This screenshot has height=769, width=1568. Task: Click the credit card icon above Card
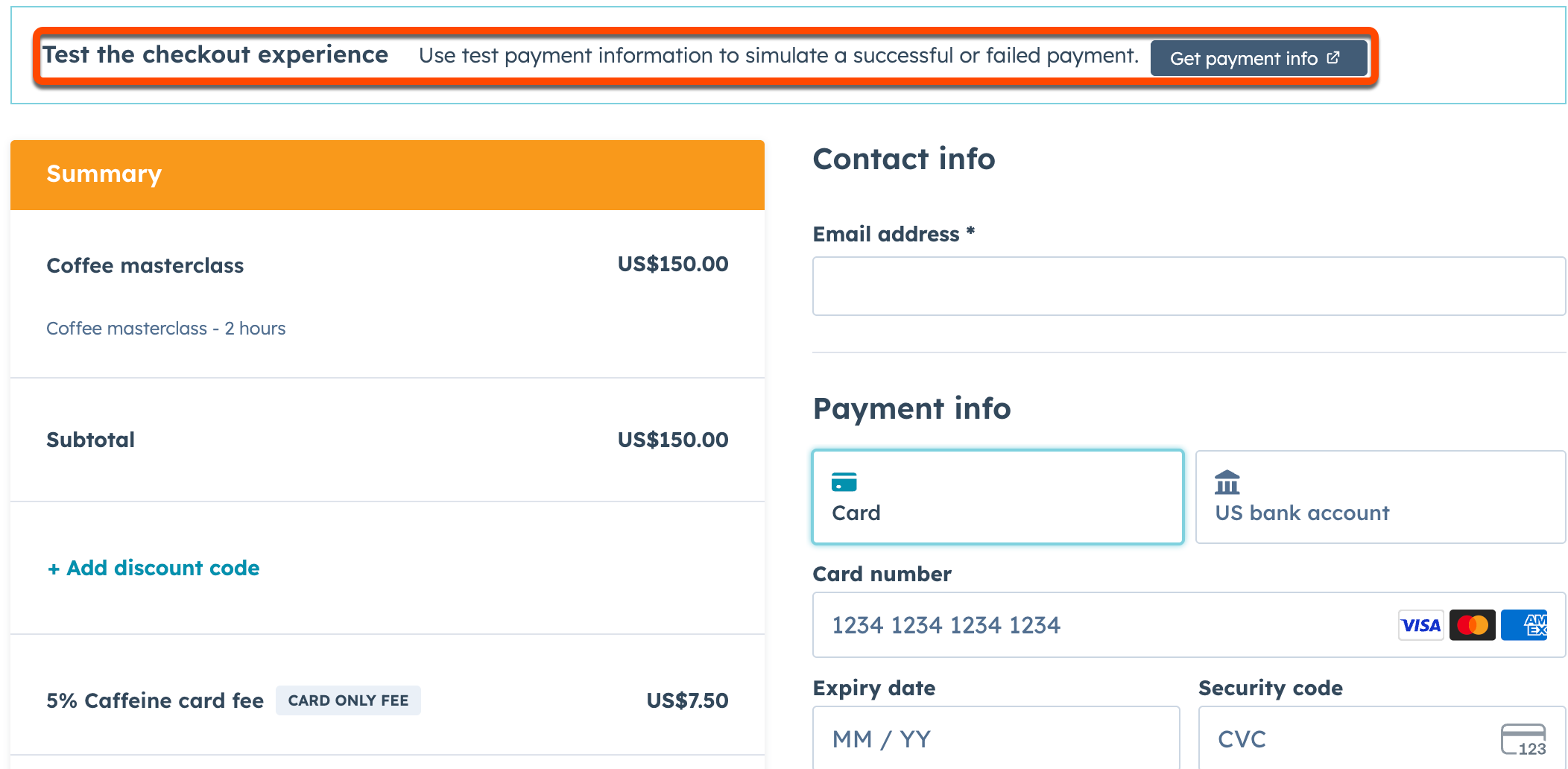coord(844,482)
